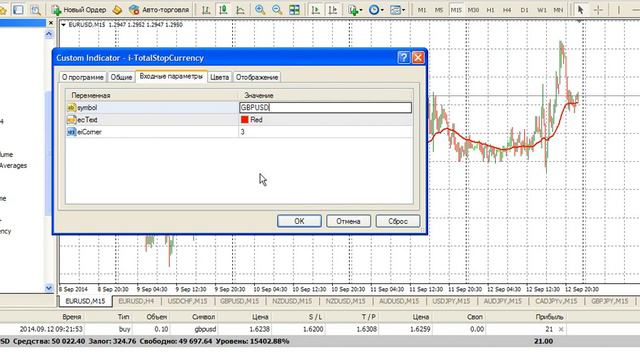Confirm the dialog with OK

(x=299, y=221)
